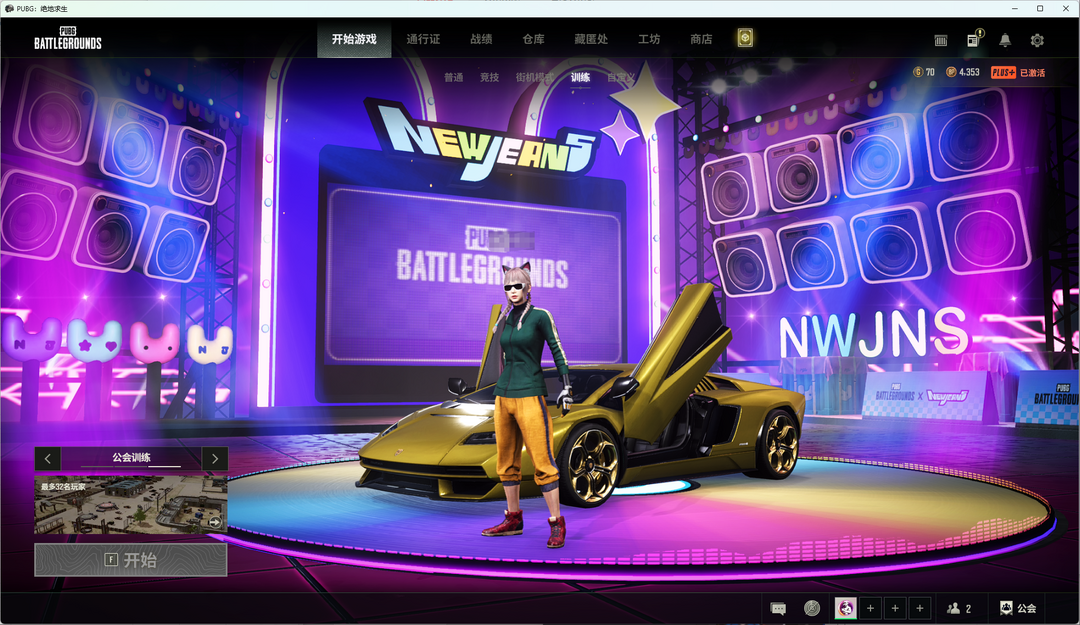Open the 工坊 tab
Image resolution: width=1080 pixels, height=625 pixels.
pyautogui.click(x=649, y=39)
